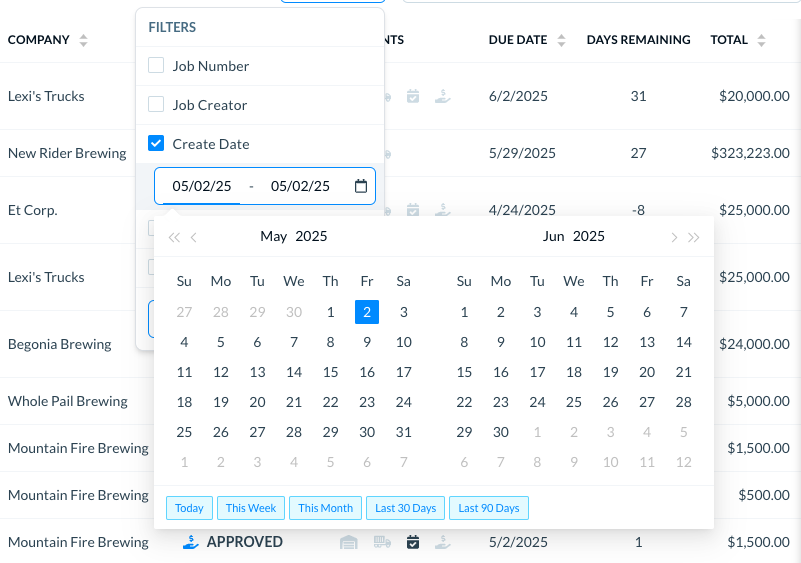Sort by Total column arrows
The image size is (801, 563).
pos(762,40)
